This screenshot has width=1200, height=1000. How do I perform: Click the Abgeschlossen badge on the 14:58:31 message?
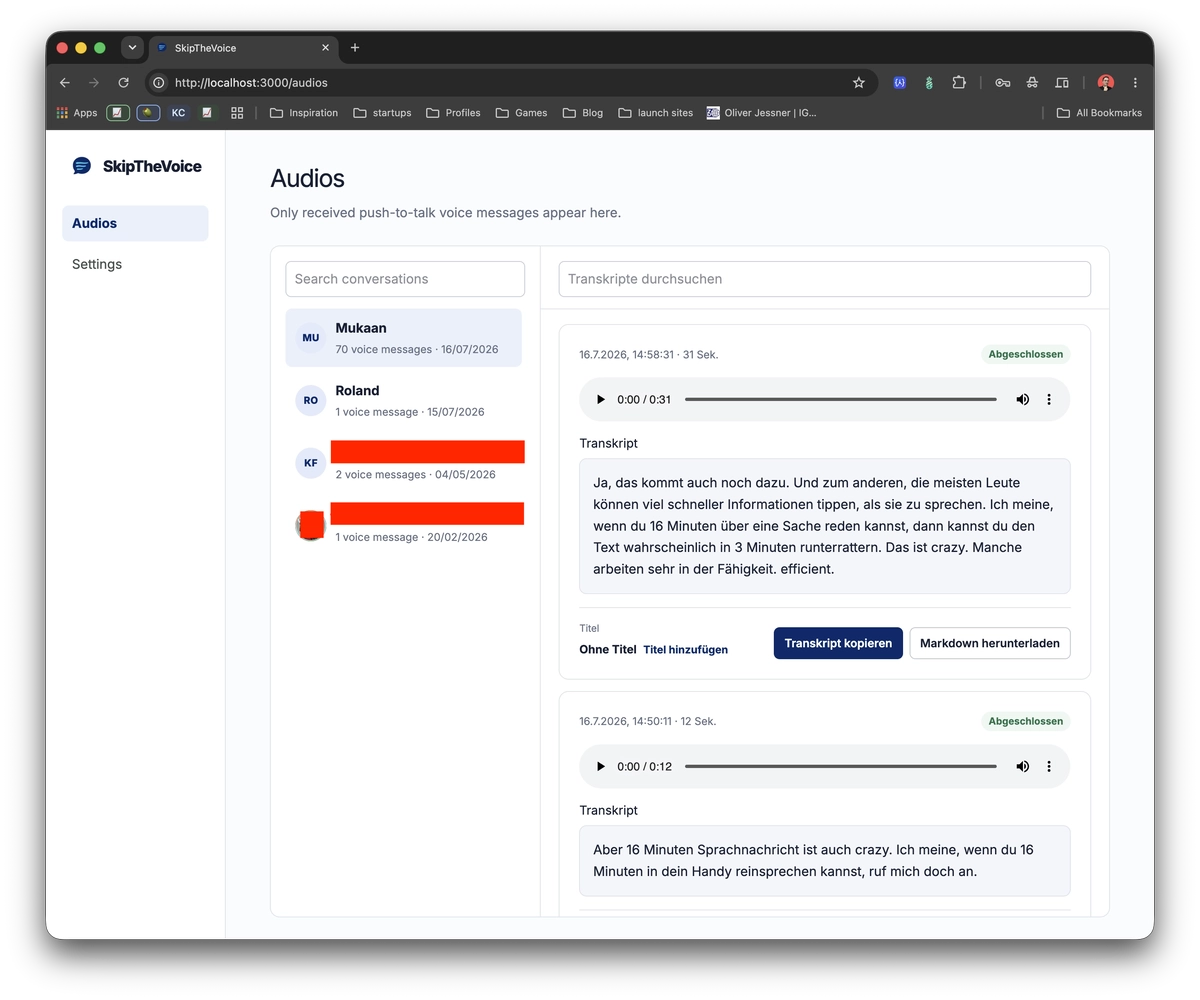coord(1025,354)
